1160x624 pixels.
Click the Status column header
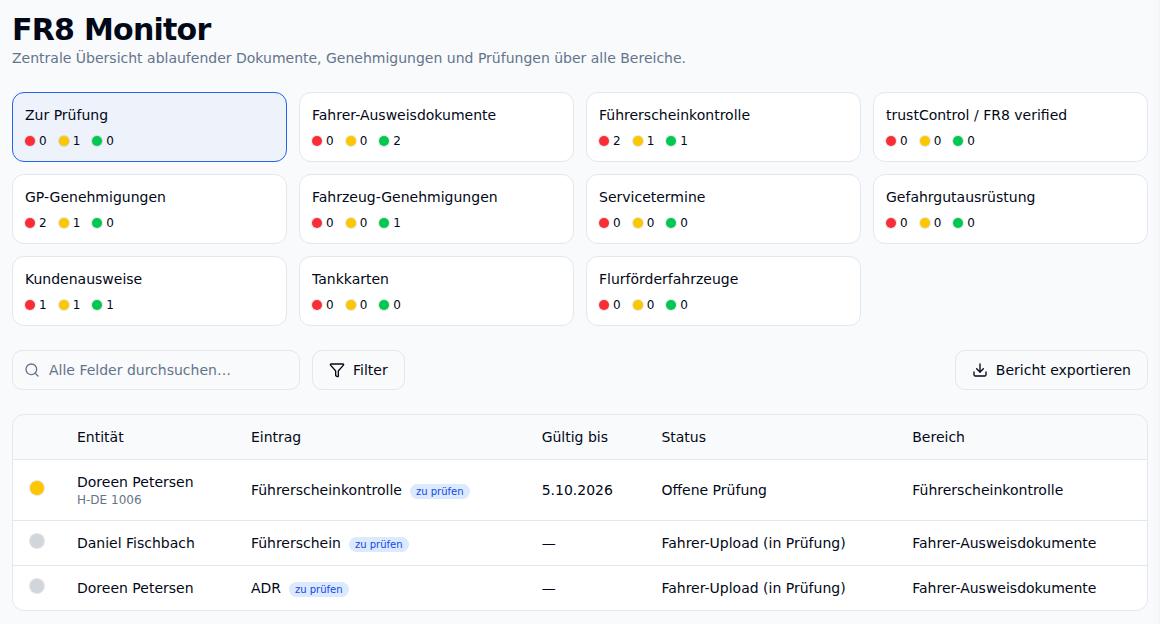[x=684, y=437]
